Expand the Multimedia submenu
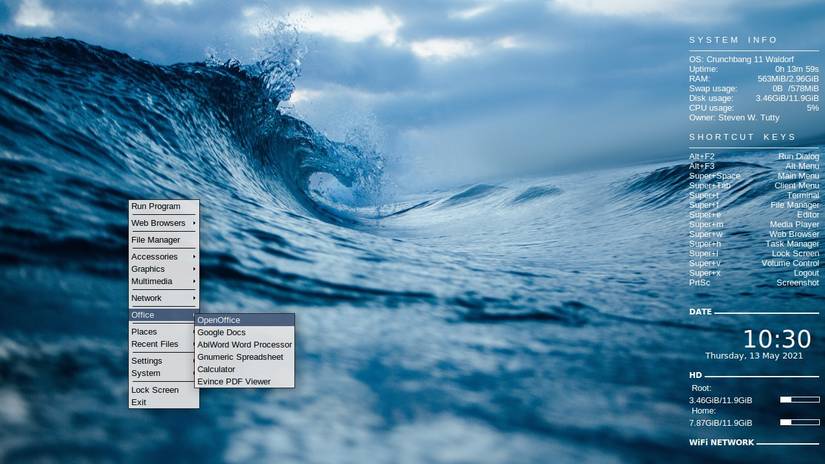825x464 pixels. 164,281
